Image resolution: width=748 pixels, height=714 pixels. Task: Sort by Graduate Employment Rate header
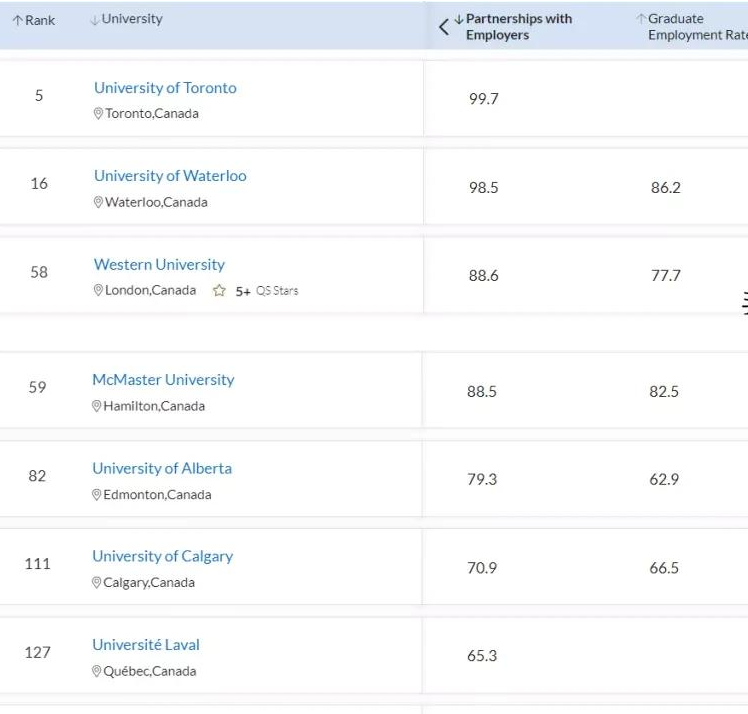pos(692,27)
